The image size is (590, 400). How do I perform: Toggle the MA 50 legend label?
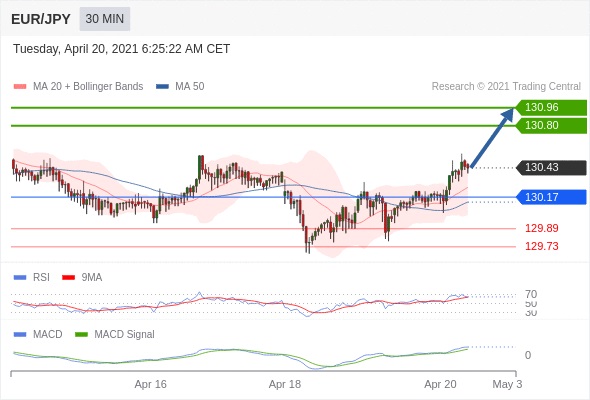click(x=190, y=87)
